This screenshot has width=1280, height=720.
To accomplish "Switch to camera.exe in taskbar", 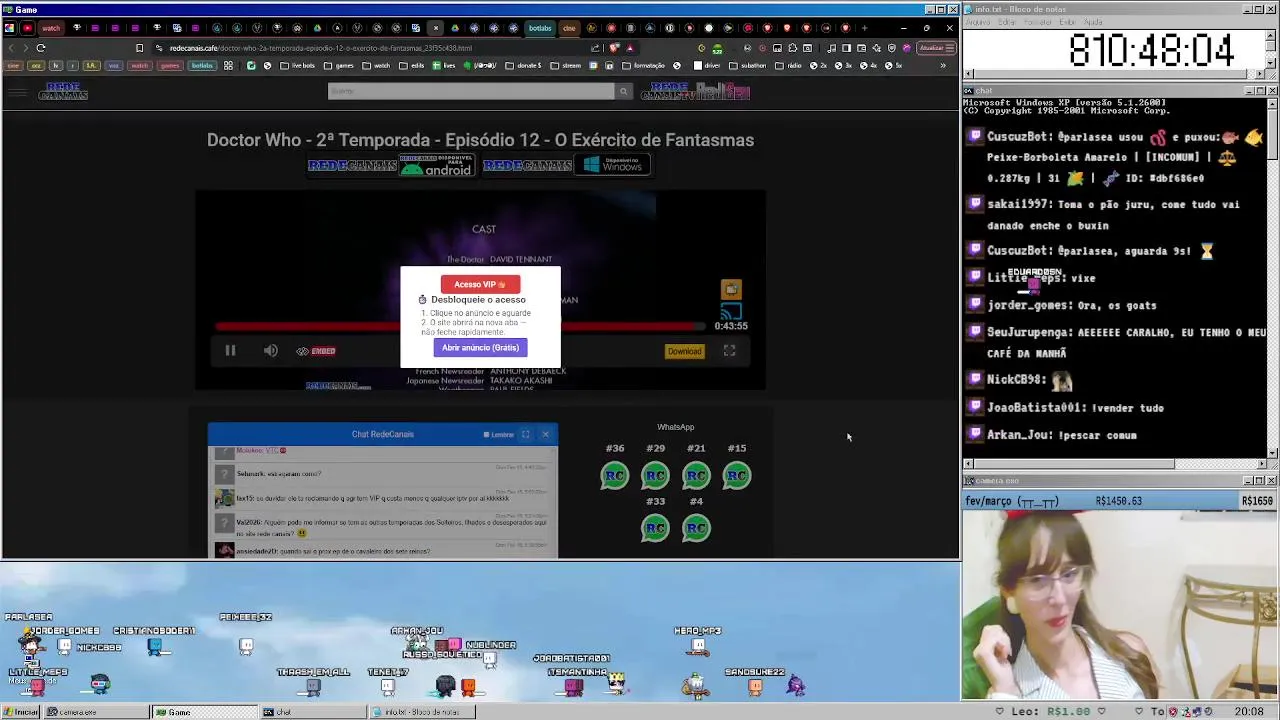I will coord(96,712).
